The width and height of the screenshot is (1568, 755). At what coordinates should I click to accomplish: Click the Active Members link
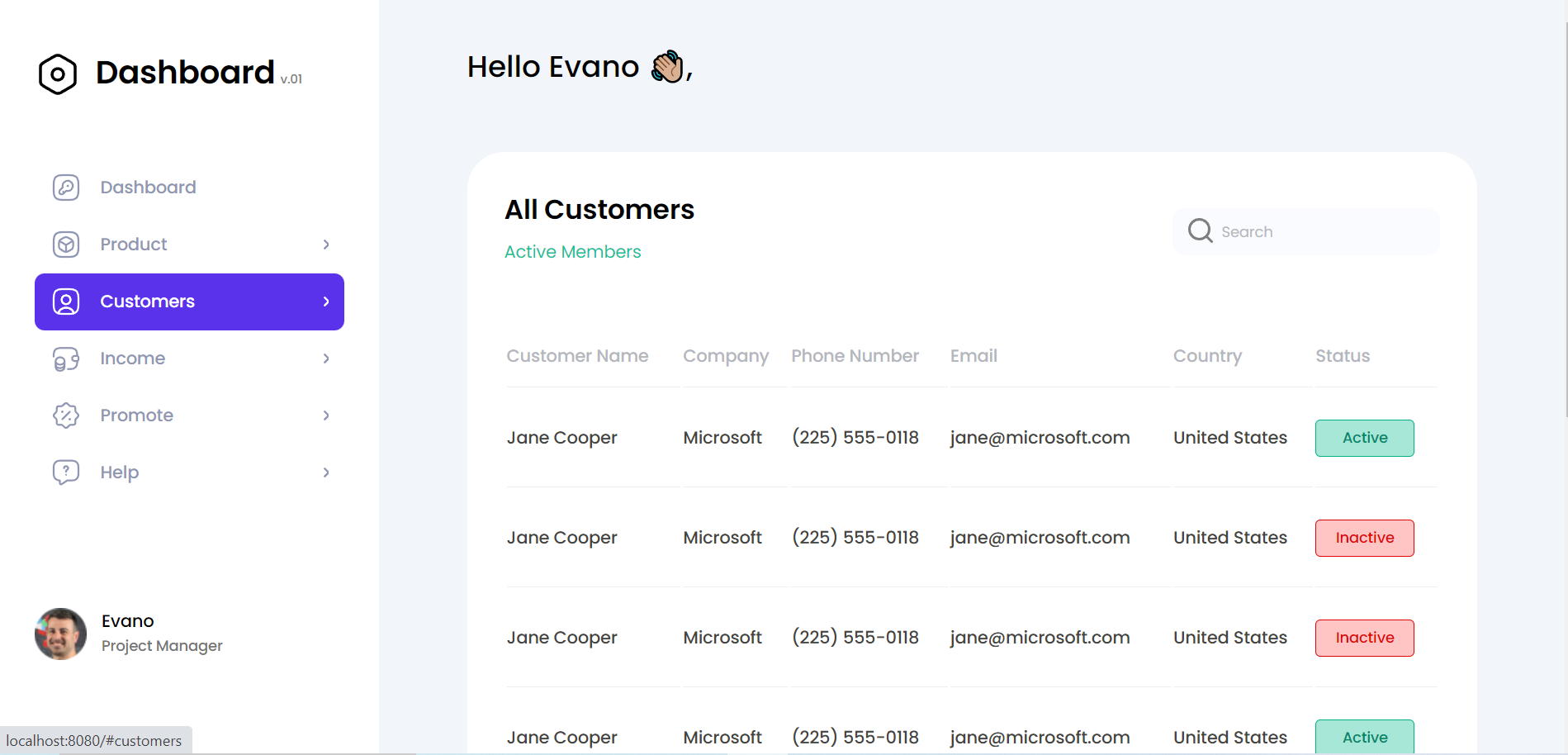[x=572, y=252]
